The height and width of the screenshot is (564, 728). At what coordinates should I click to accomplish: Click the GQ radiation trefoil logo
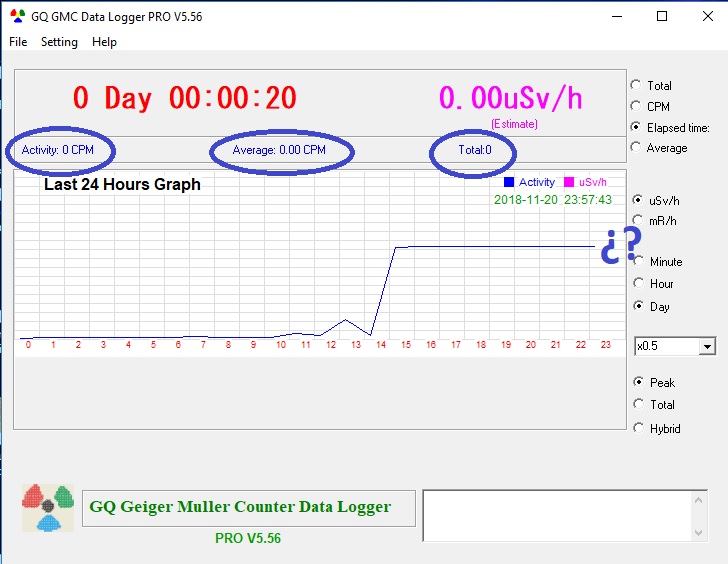[48, 508]
